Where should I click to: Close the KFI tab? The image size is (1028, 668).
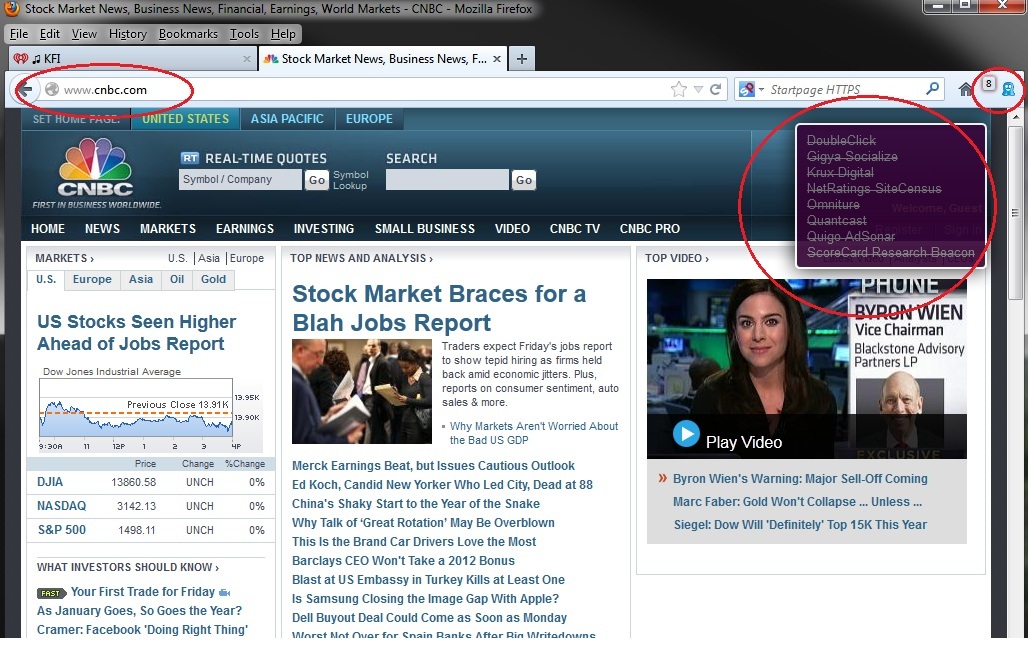pyautogui.click(x=247, y=59)
